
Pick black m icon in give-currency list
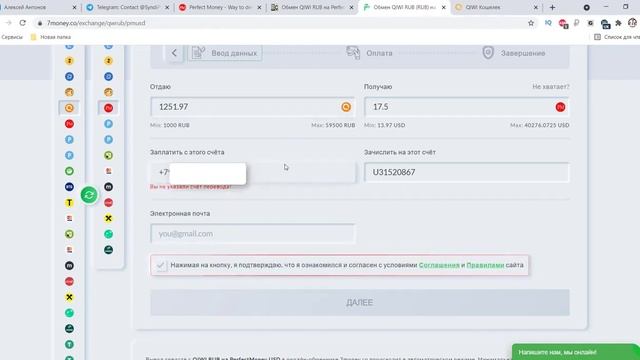pyautogui.click(x=69, y=266)
